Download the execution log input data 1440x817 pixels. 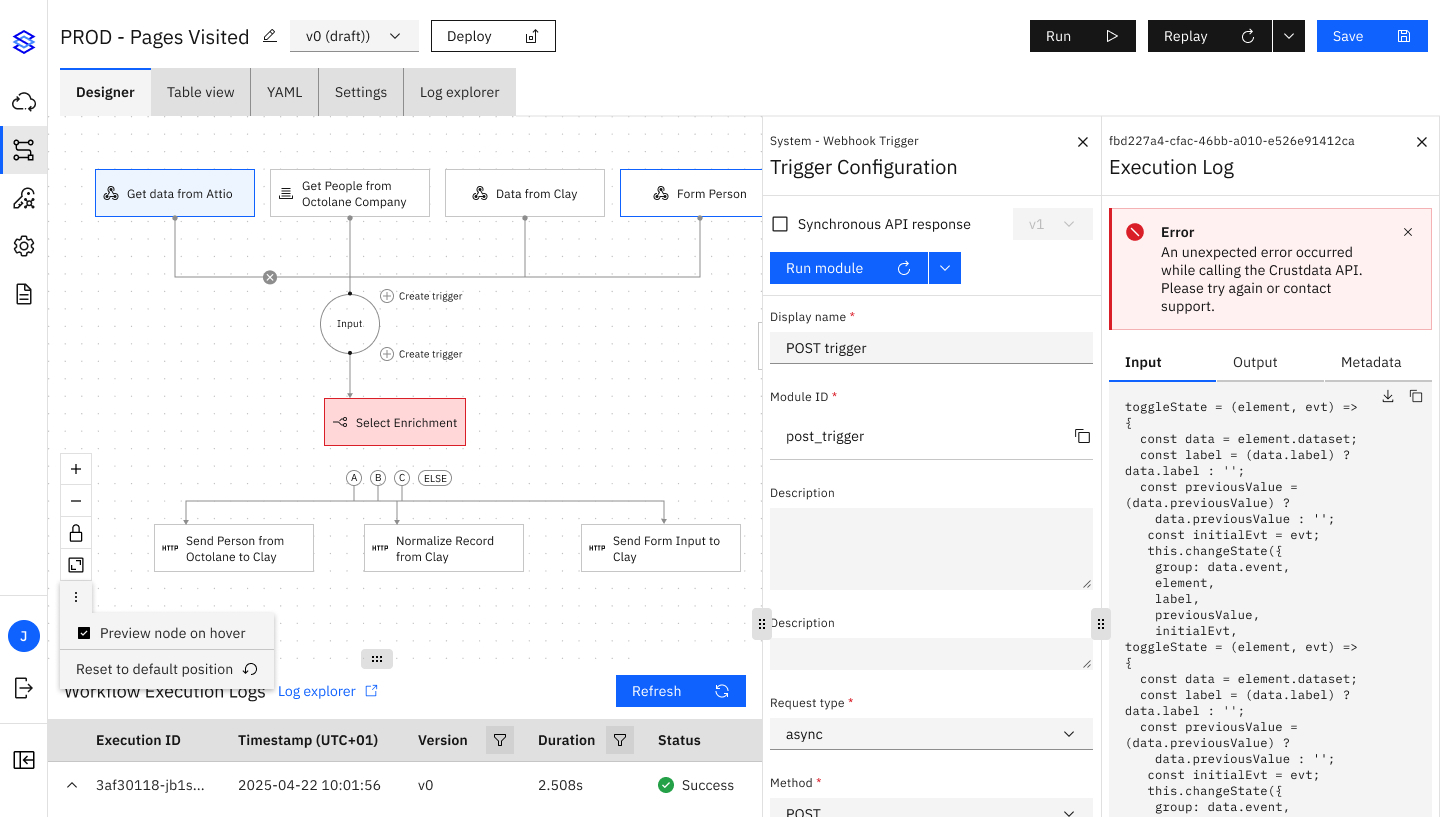[1388, 396]
